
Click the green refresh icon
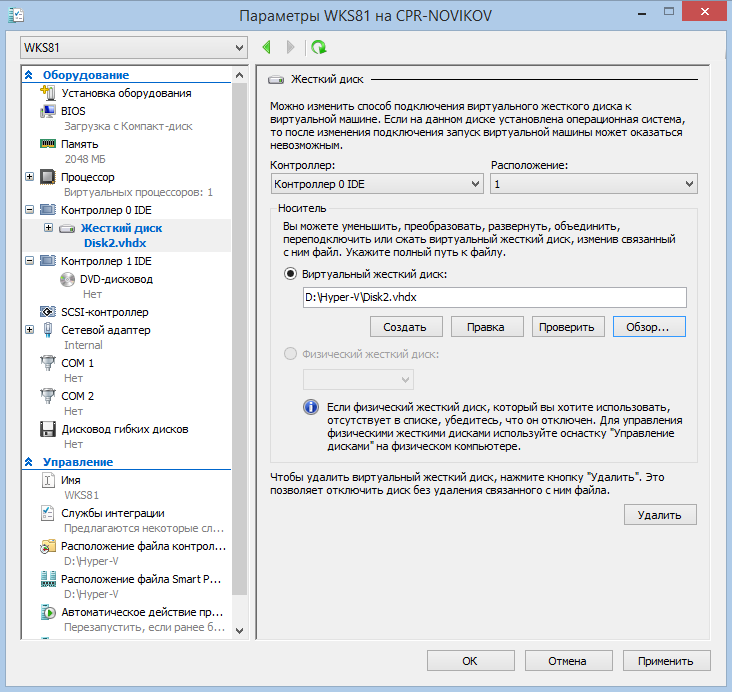click(x=319, y=47)
